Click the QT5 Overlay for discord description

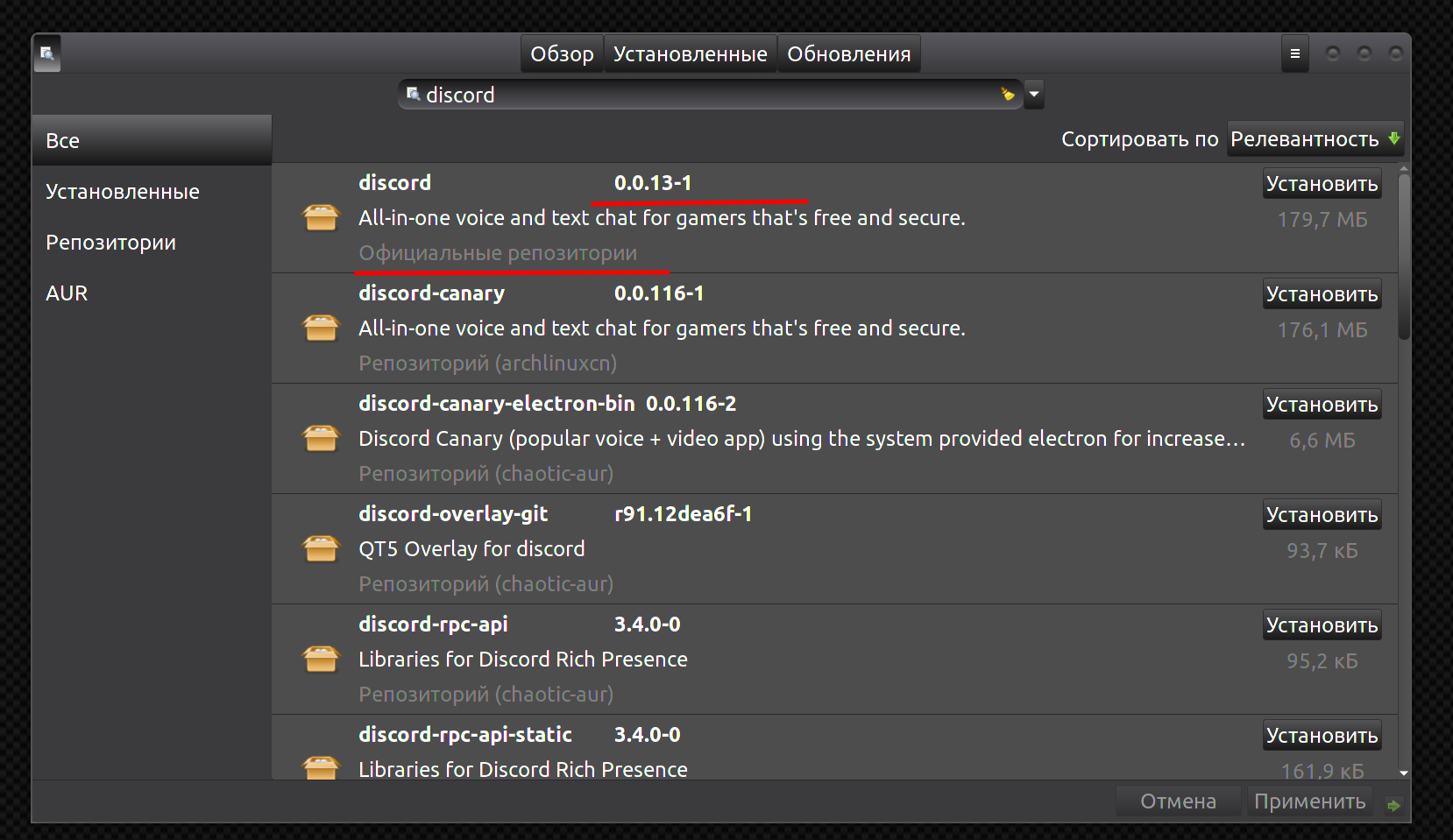click(471, 549)
